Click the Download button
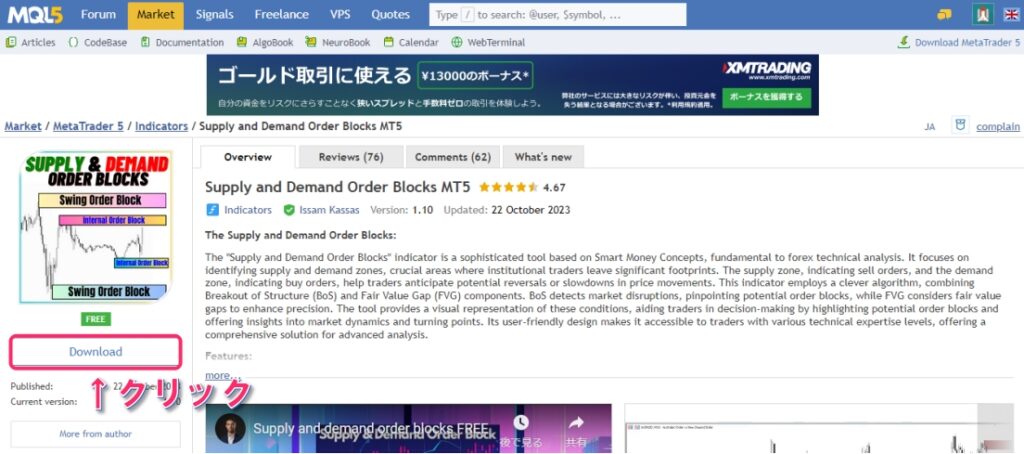The height and width of the screenshot is (454, 1024). (x=95, y=351)
